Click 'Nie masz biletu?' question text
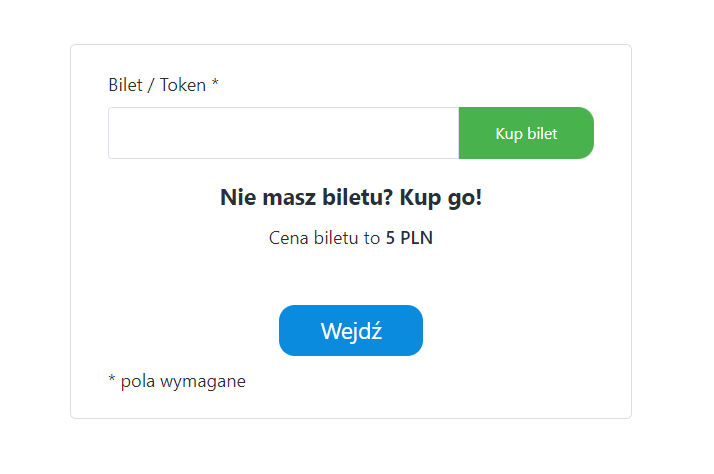Viewport: 714px width, 474px height. 306,197
